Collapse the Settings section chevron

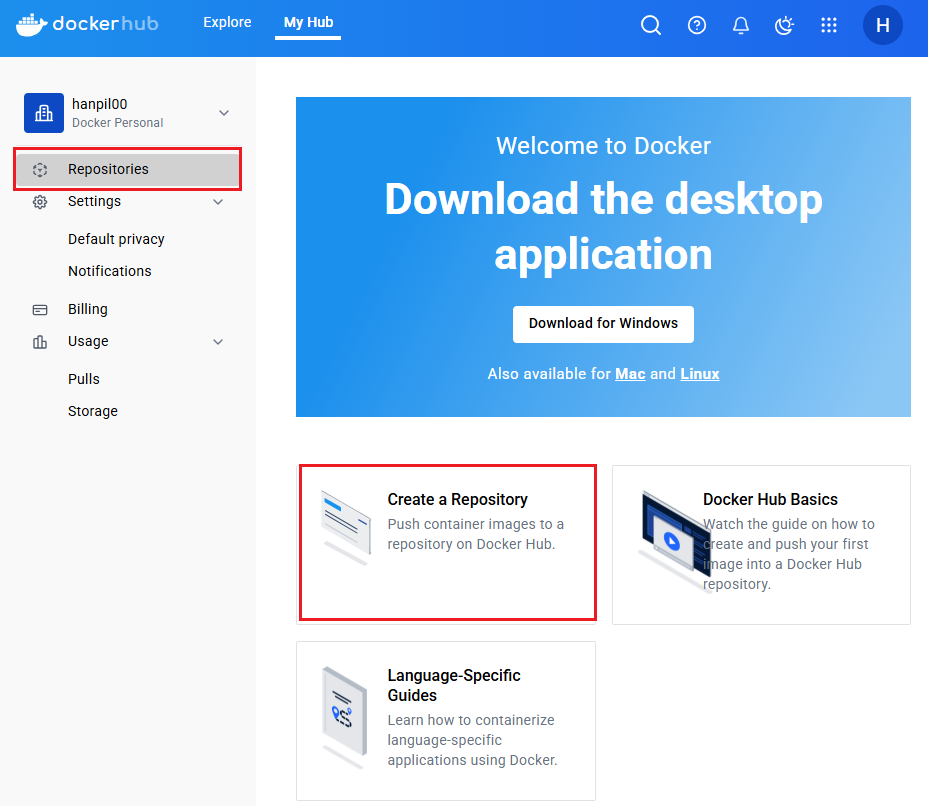pos(218,202)
